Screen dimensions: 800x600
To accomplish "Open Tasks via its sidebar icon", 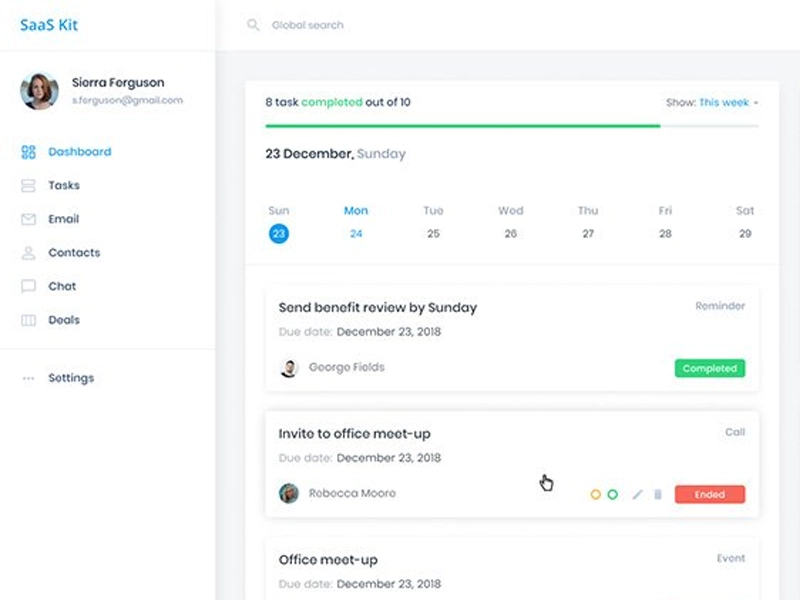I will pos(28,186).
